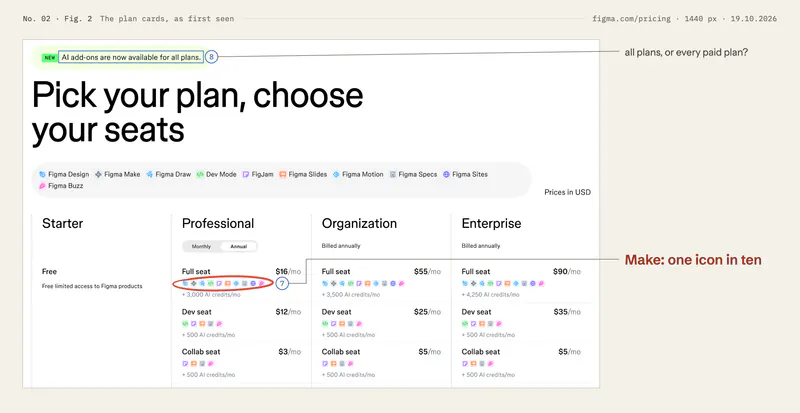800x413 pixels.
Task: Click the Organization plan heading
Action: click(359, 224)
